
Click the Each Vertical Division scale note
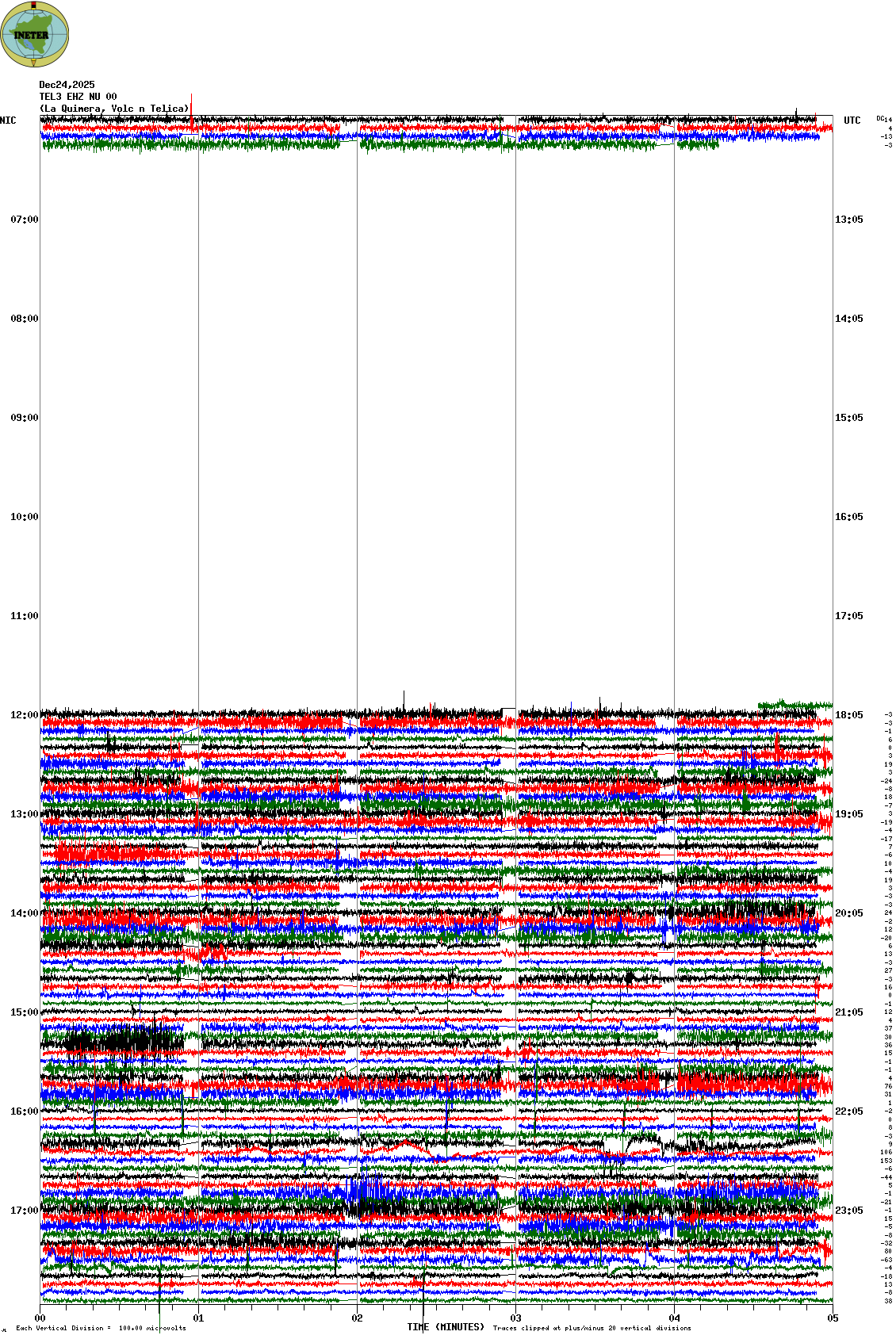(101, 1328)
